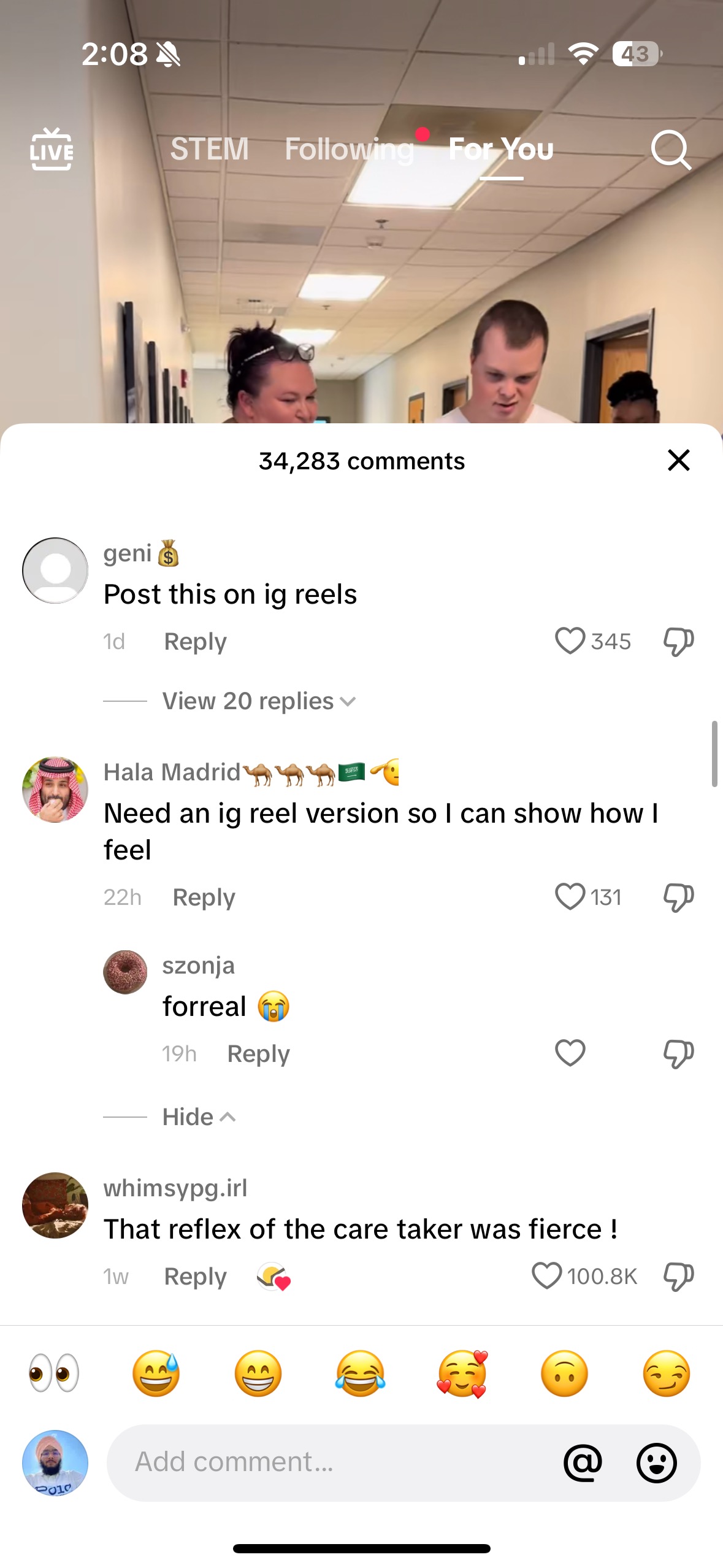Screen dimensions: 723x1568
Task: Insert the tears of joy emoji
Action: pyautogui.click(x=360, y=1373)
